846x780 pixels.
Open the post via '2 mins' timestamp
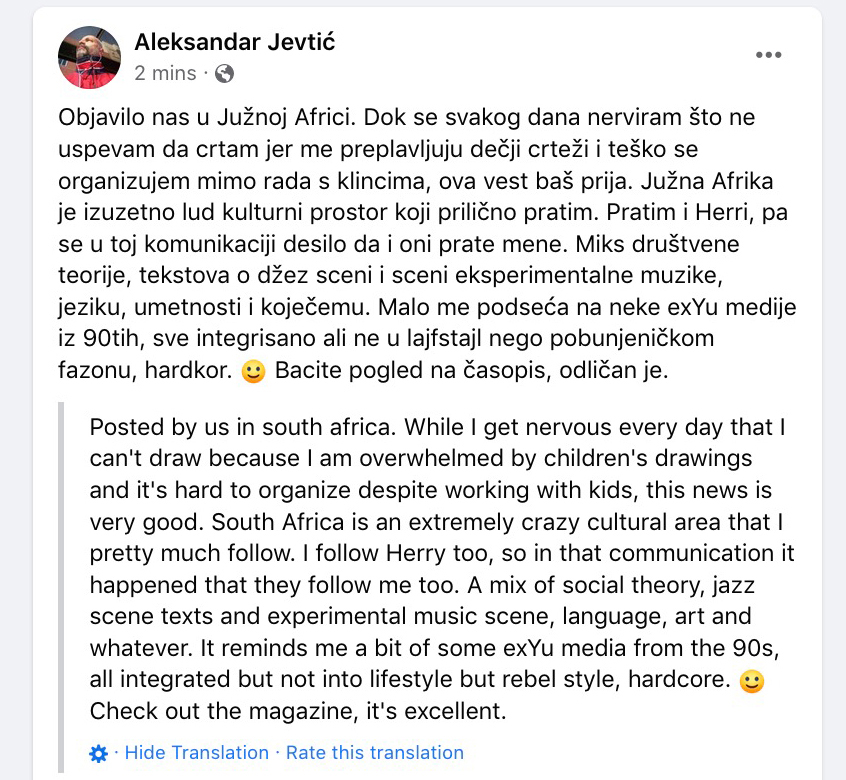(x=165, y=73)
